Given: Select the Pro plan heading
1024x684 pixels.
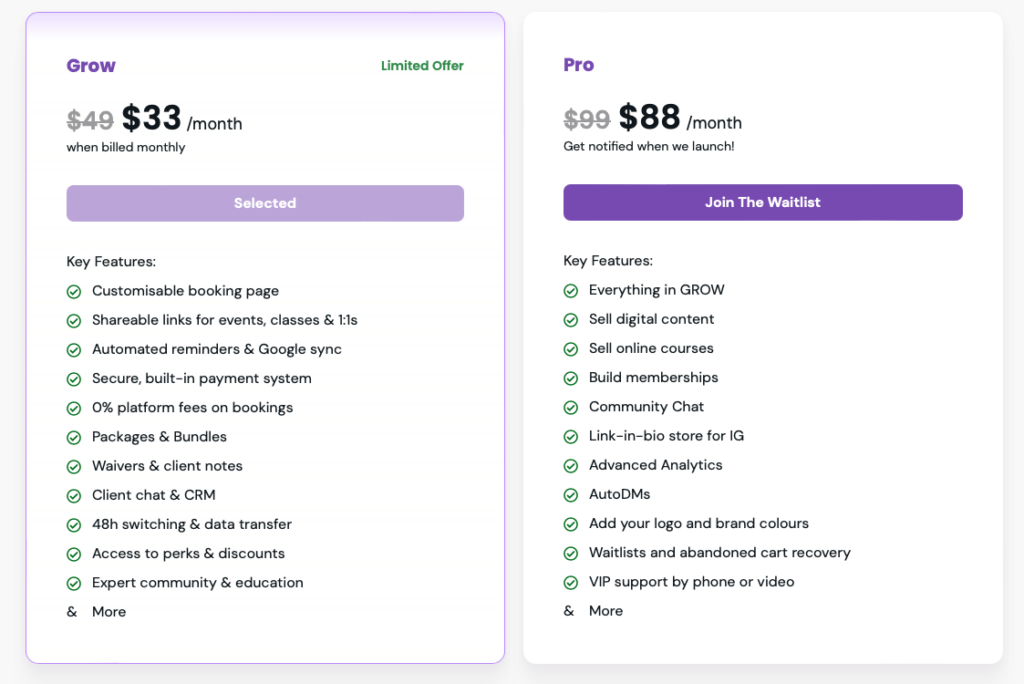Looking at the screenshot, I should pos(579,65).
